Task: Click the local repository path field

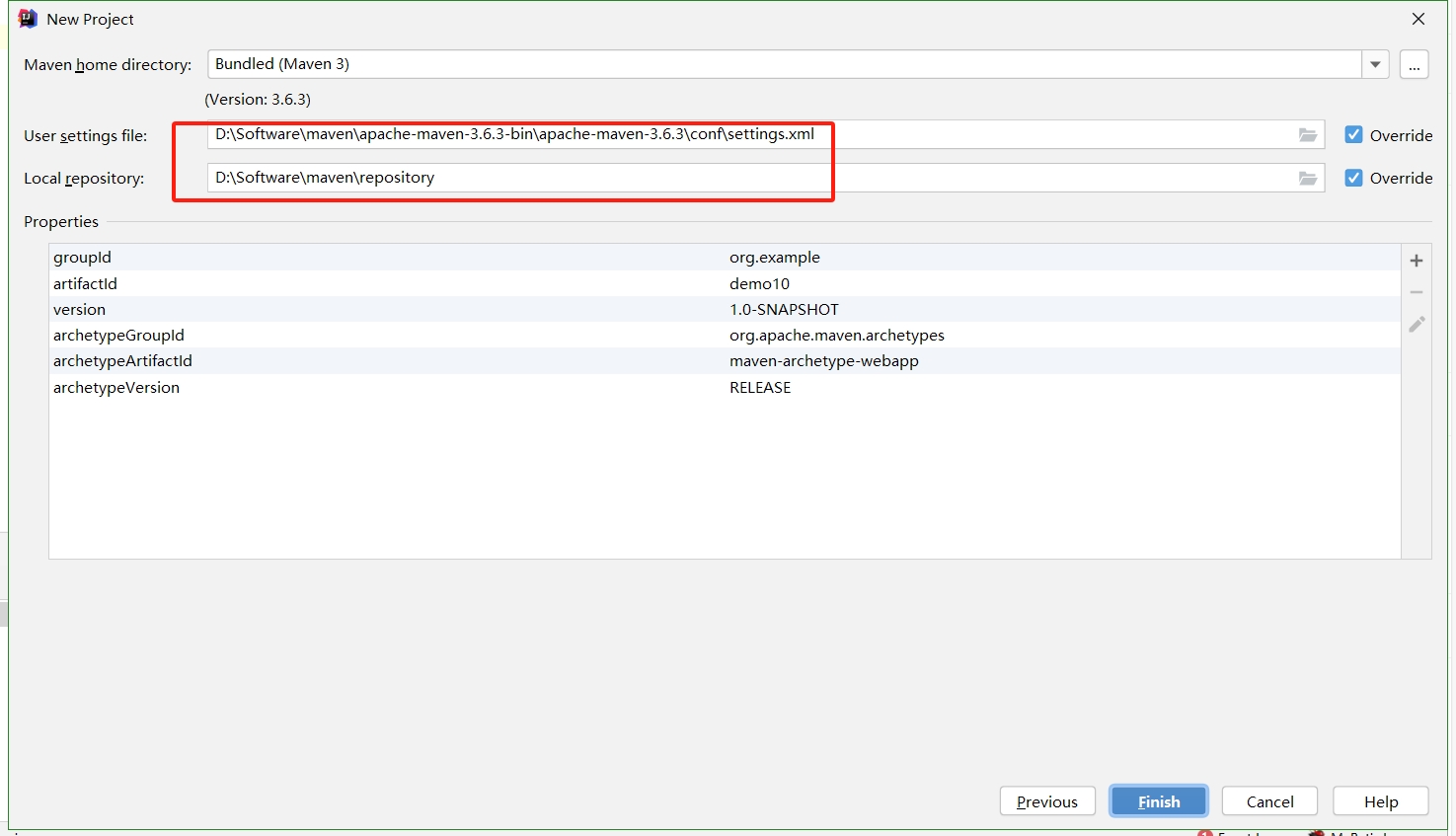Action: [750, 179]
